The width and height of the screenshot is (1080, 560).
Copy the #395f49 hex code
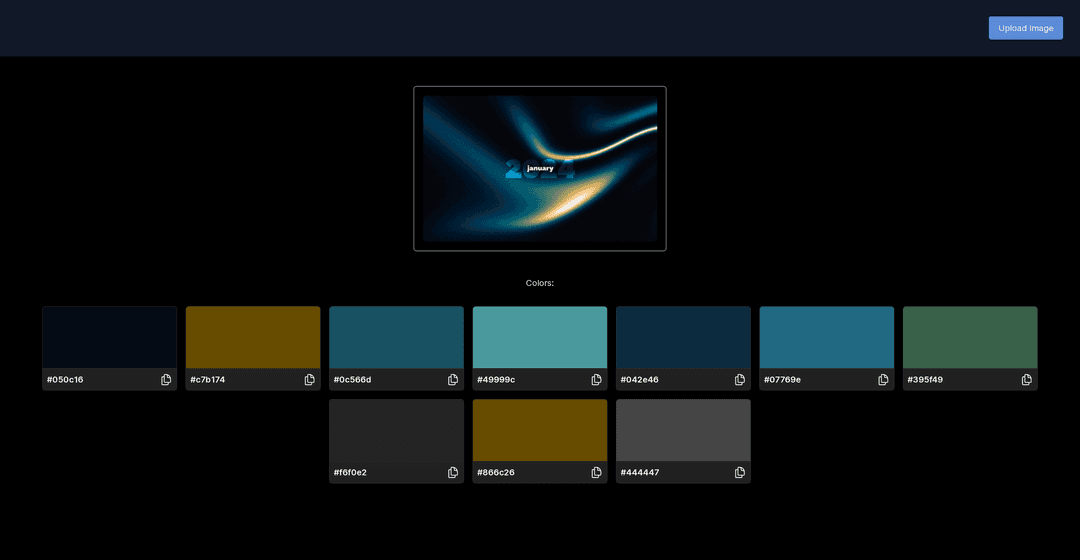(1027, 380)
